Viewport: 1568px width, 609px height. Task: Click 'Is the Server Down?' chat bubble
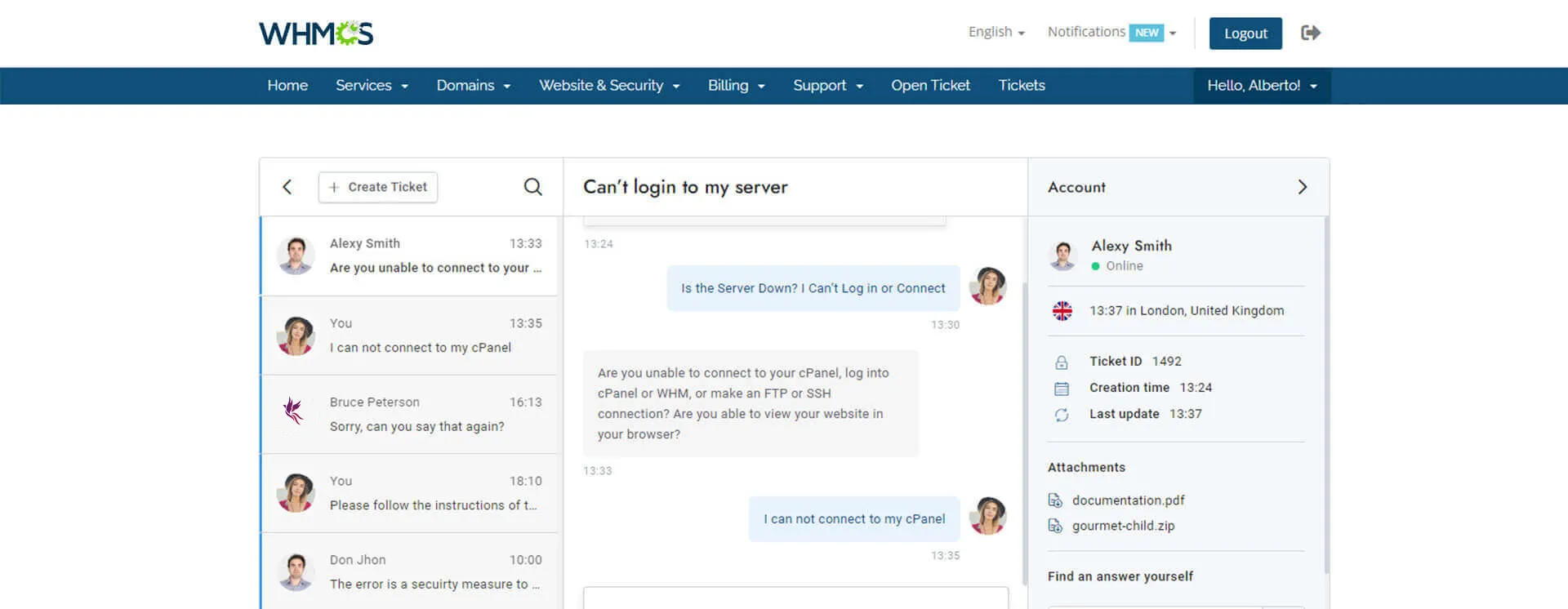tap(813, 288)
